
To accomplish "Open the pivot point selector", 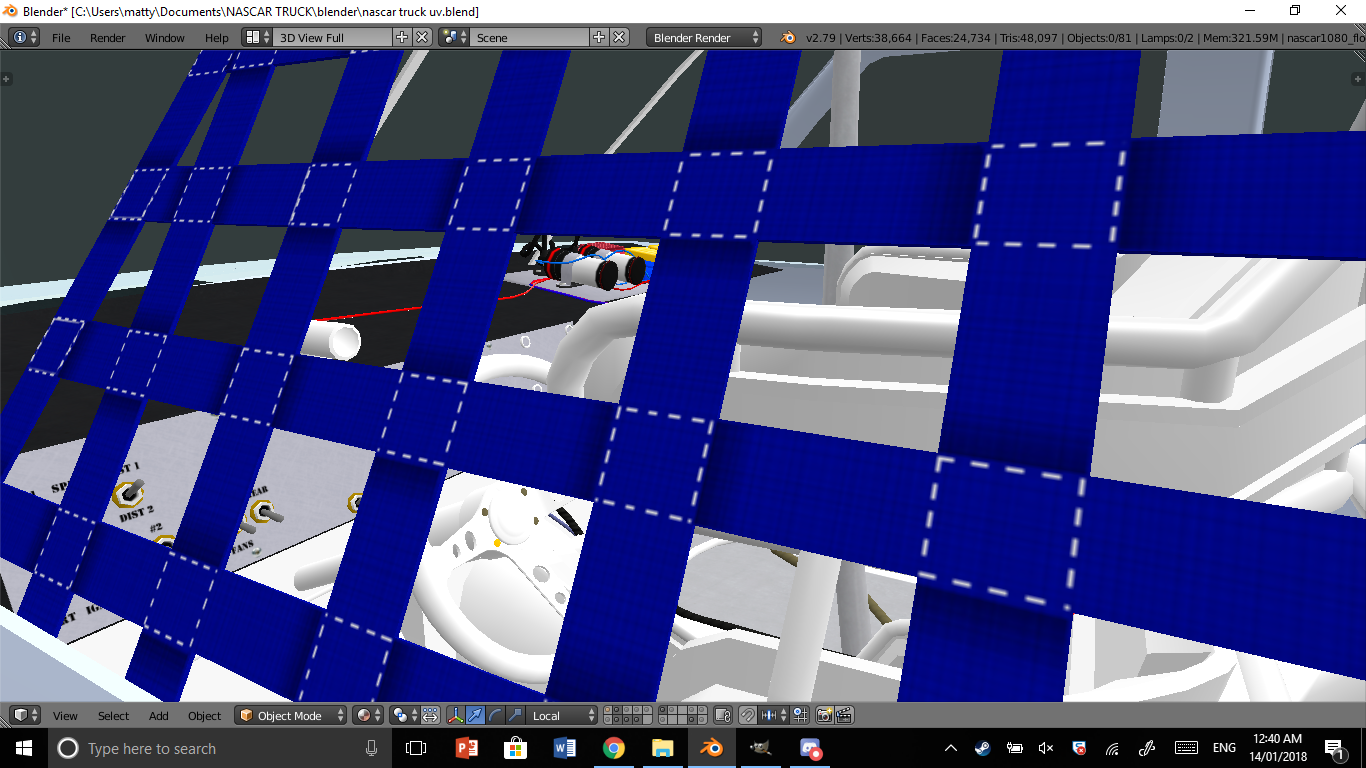I will [x=405, y=715].
